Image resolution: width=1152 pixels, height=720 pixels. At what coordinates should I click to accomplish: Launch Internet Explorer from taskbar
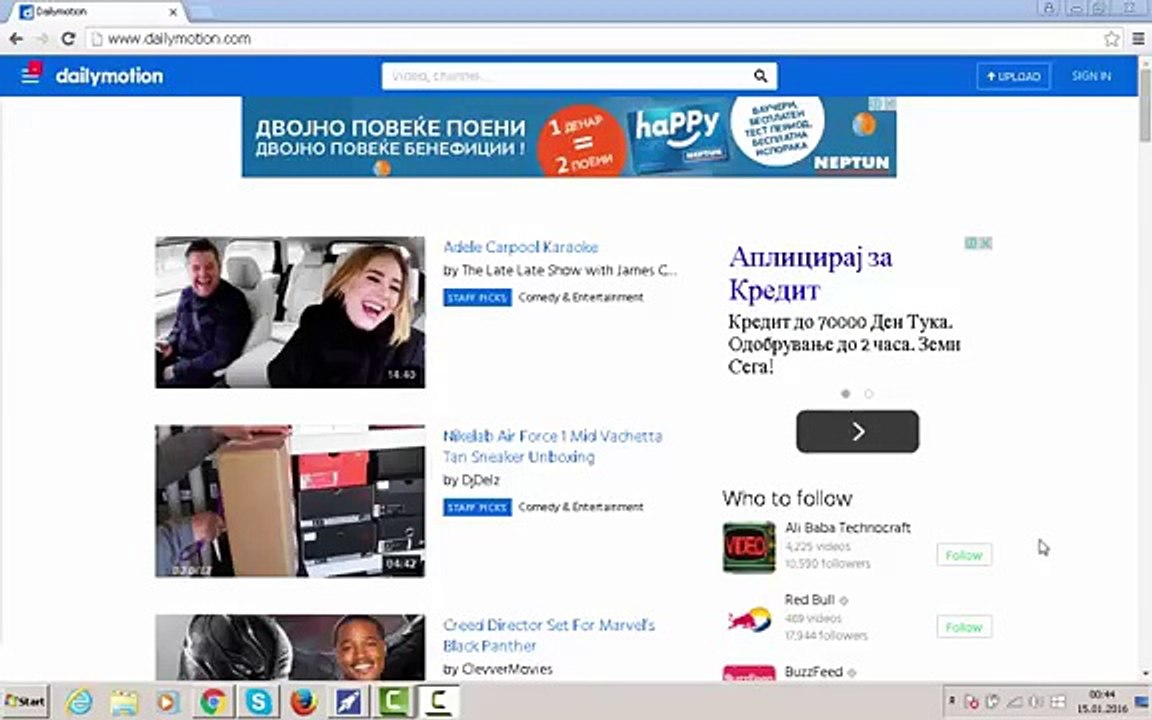[79, 702]
